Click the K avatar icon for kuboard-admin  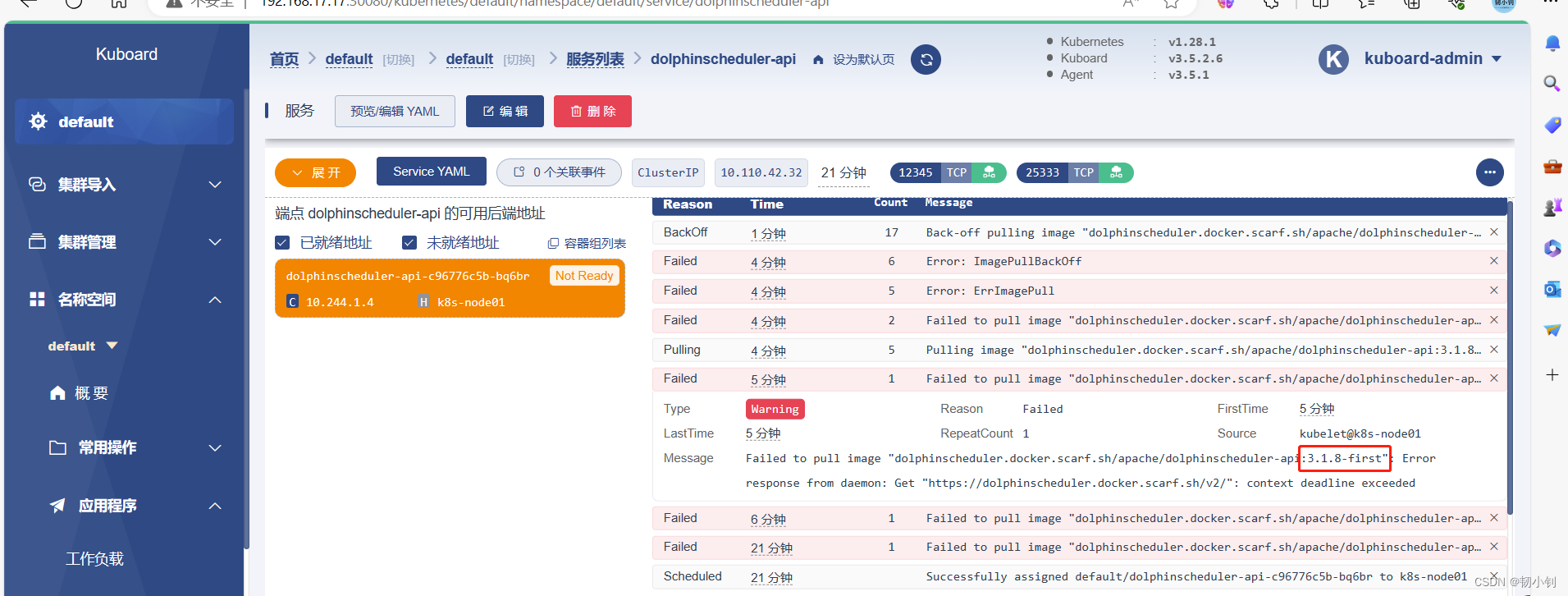click(x=1333, y=59)
